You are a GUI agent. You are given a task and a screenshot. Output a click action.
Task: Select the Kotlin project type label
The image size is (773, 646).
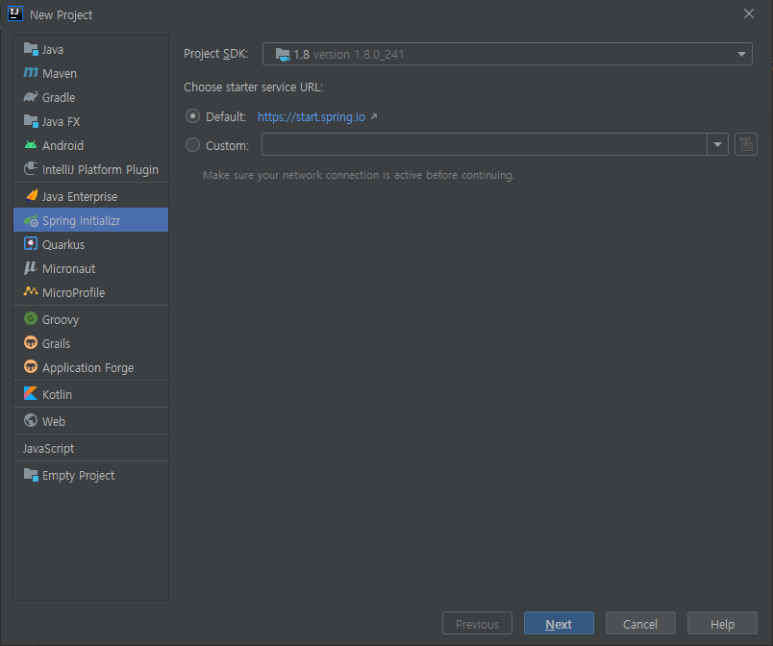click(57, 395)
